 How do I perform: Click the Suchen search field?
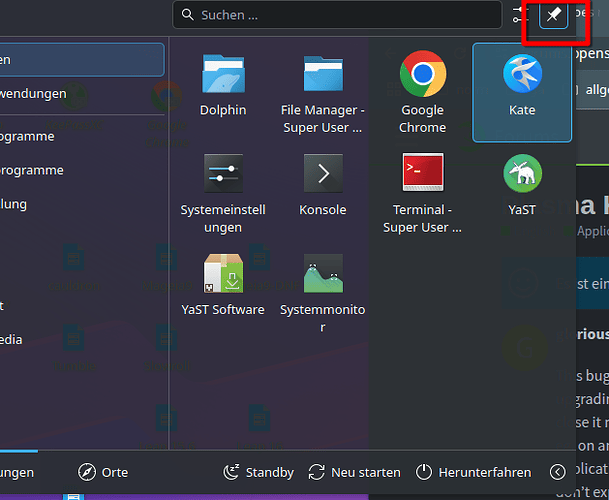337,15
